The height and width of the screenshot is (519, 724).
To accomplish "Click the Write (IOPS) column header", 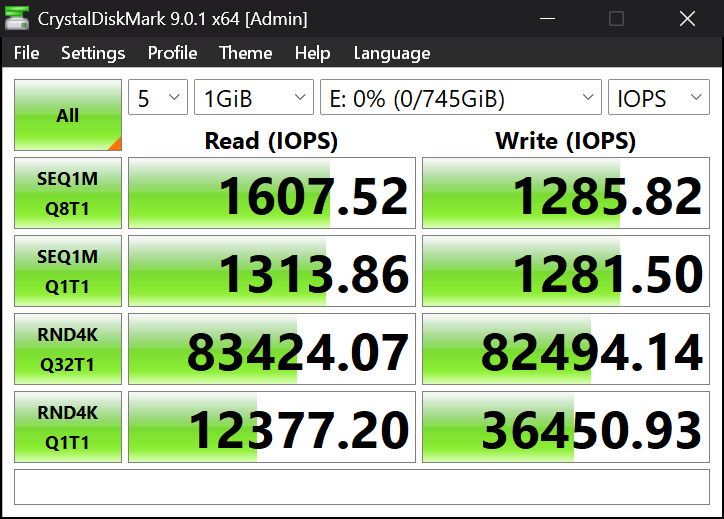I will tap(566, 141).
